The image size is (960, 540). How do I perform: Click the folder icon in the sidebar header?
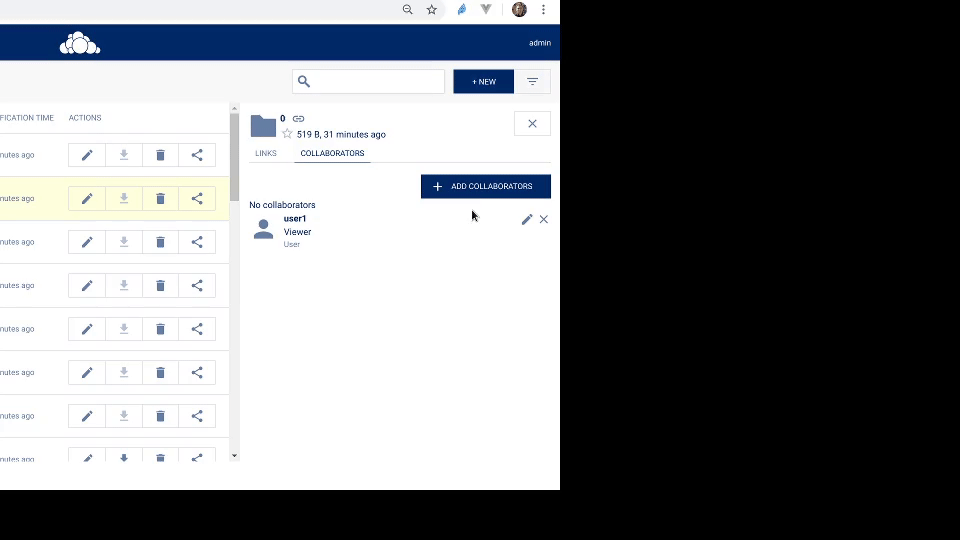[263, 126]
